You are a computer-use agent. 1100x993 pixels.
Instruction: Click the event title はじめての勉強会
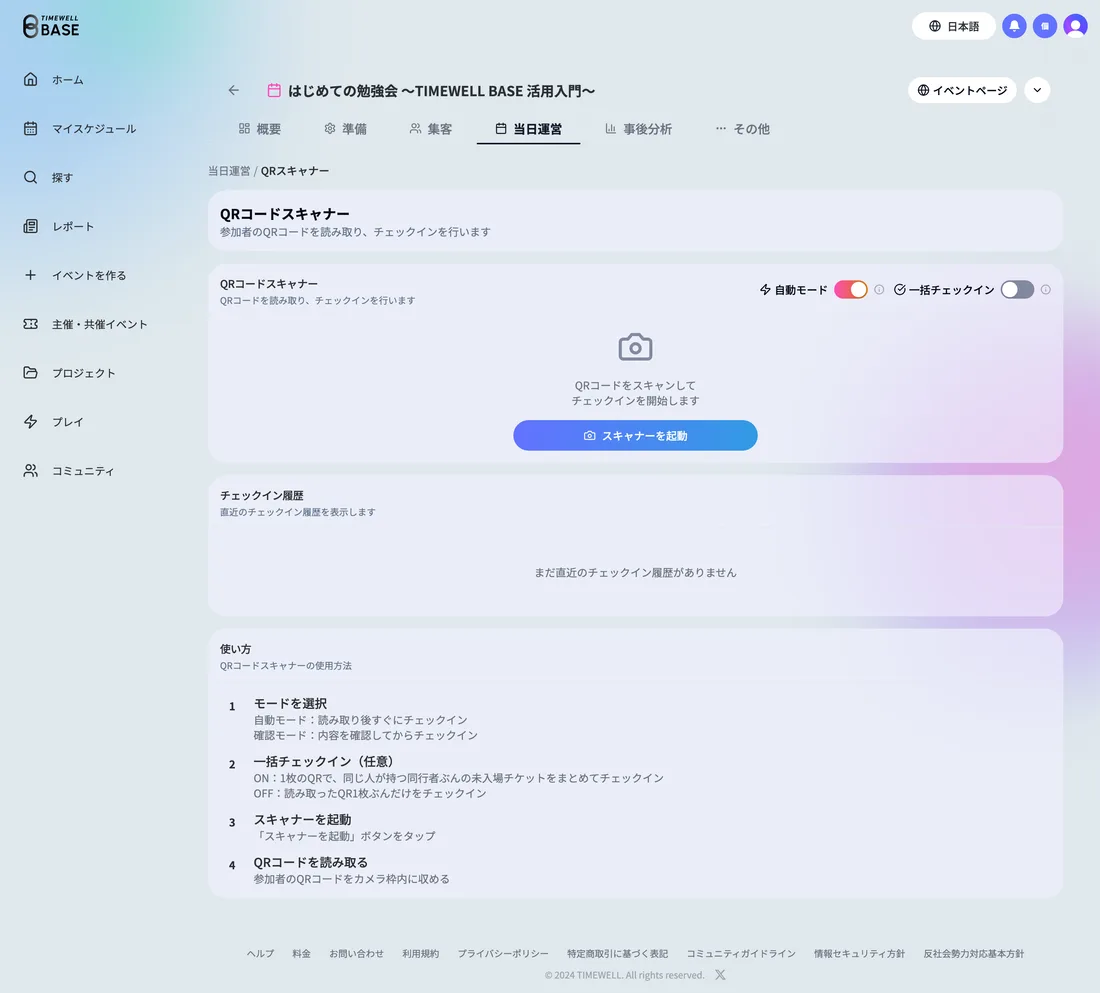click(x=441, y=91)
